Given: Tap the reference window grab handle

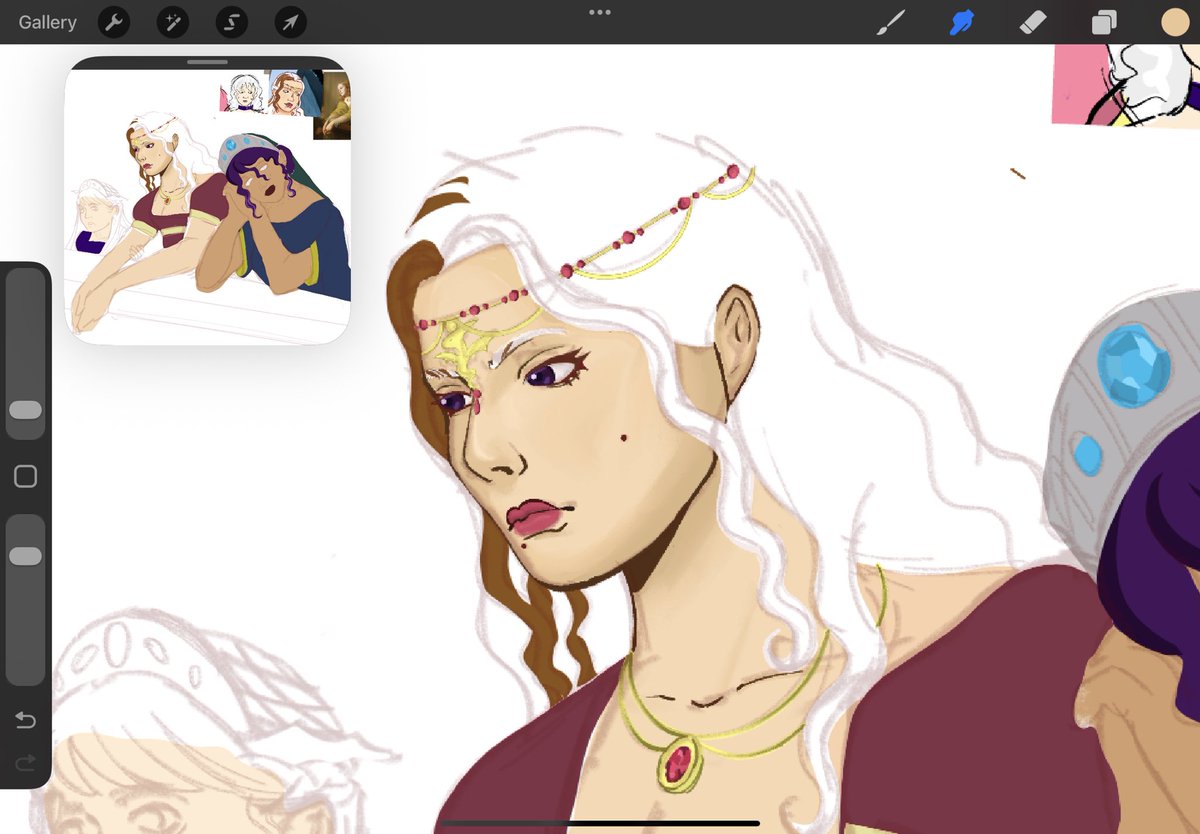Looking at the screenshot, I should (x=207, y=62).
